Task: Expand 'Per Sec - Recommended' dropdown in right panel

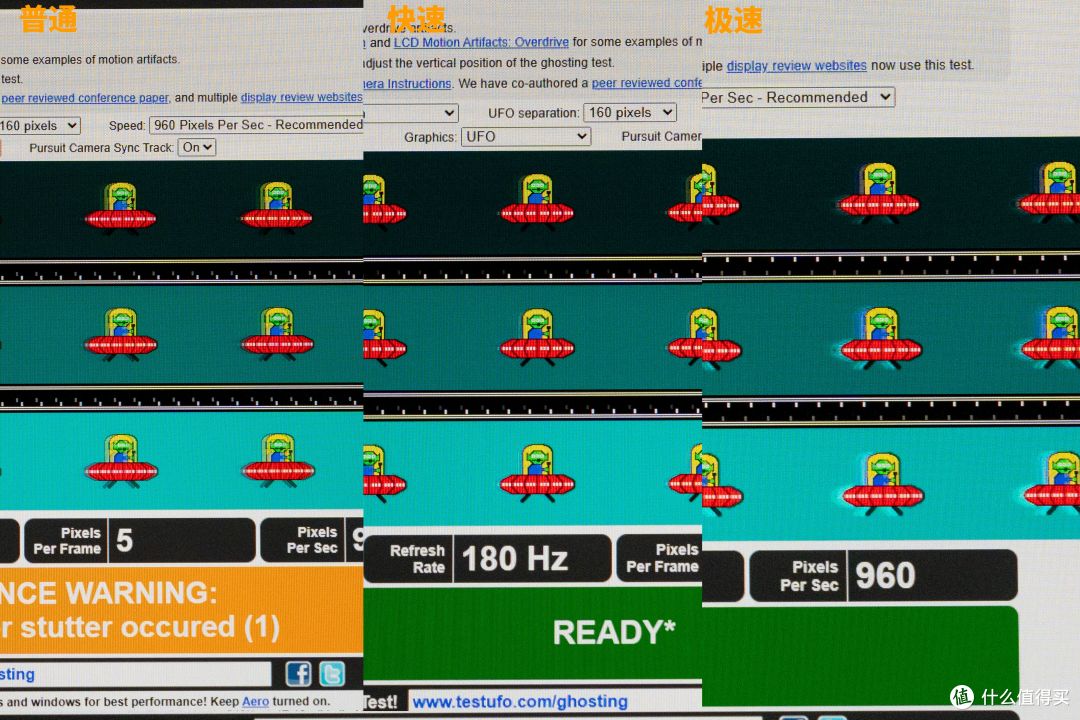Action: pos(798,97)
